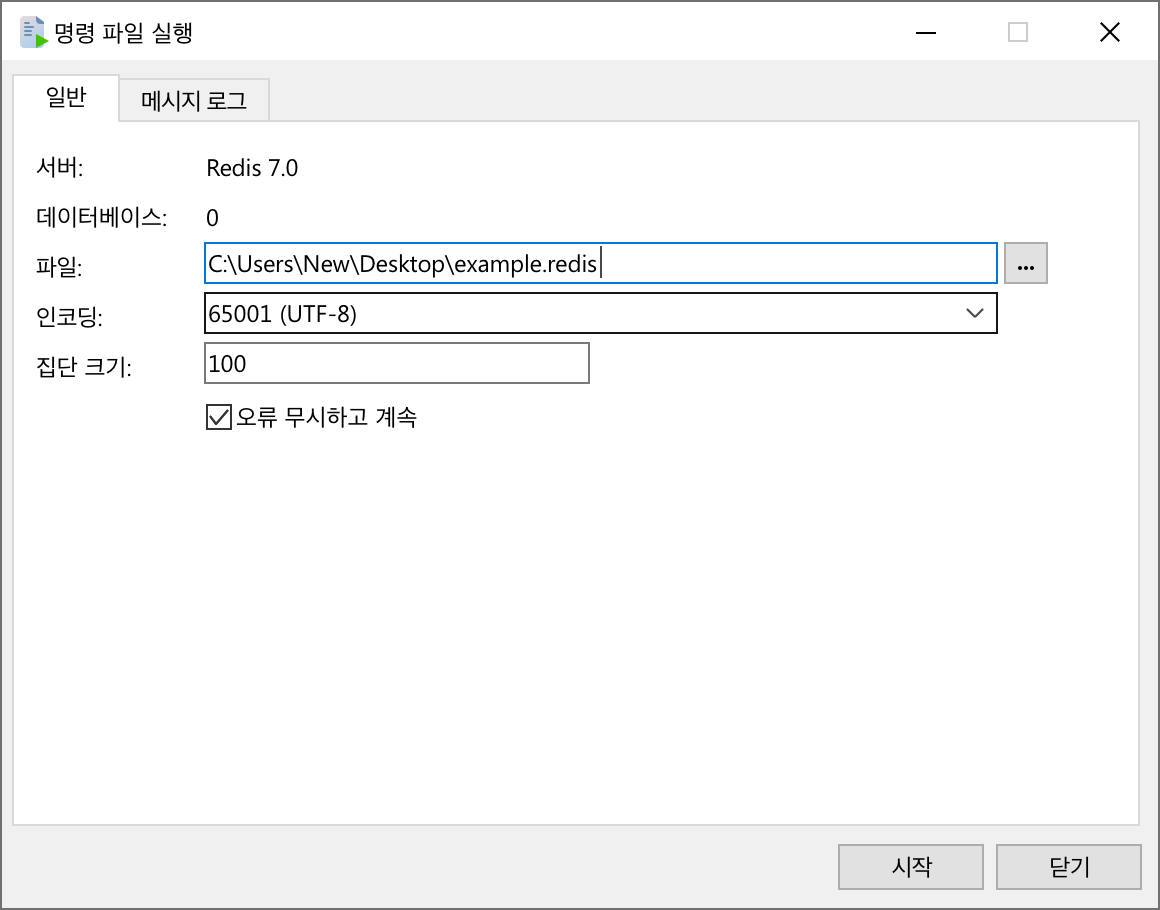The width and height of the screenshot is (1160, 910).
Task: Uncheck the 오류 무시하고 계속 checkbox
Action: pos(217,417)
